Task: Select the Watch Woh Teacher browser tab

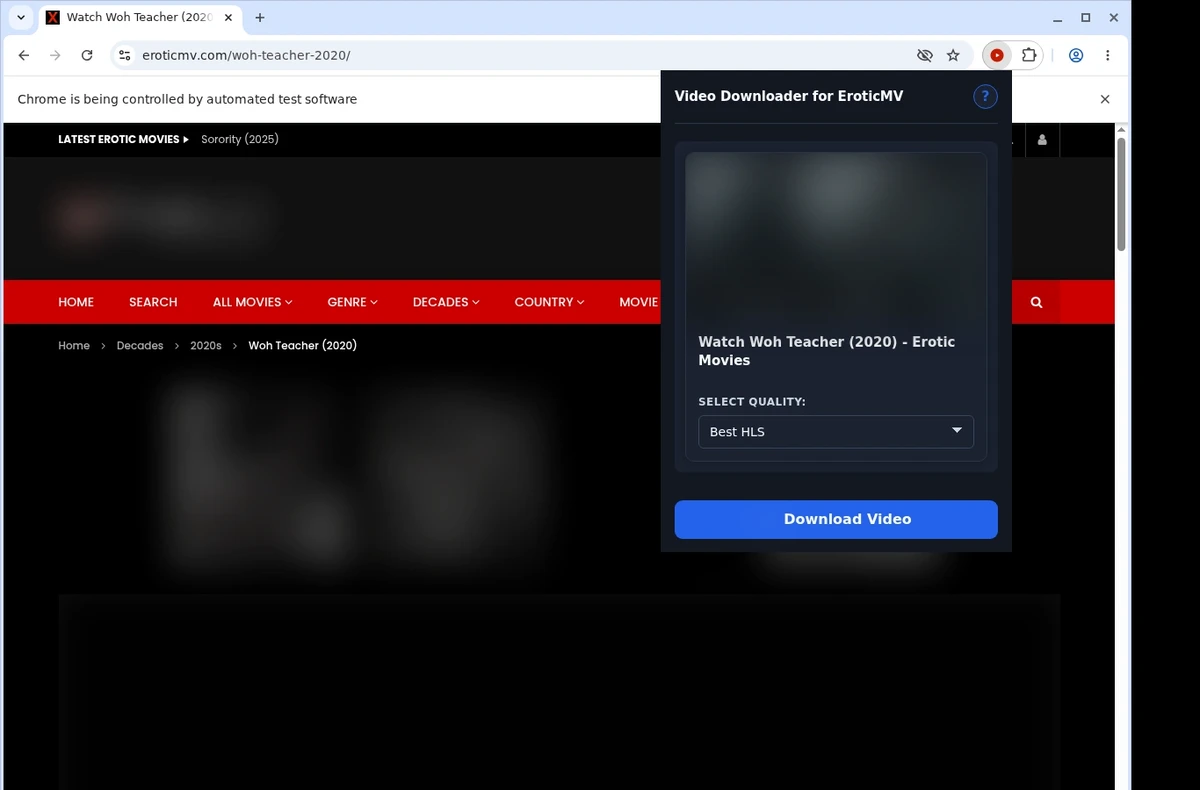Action: [139, 18]
